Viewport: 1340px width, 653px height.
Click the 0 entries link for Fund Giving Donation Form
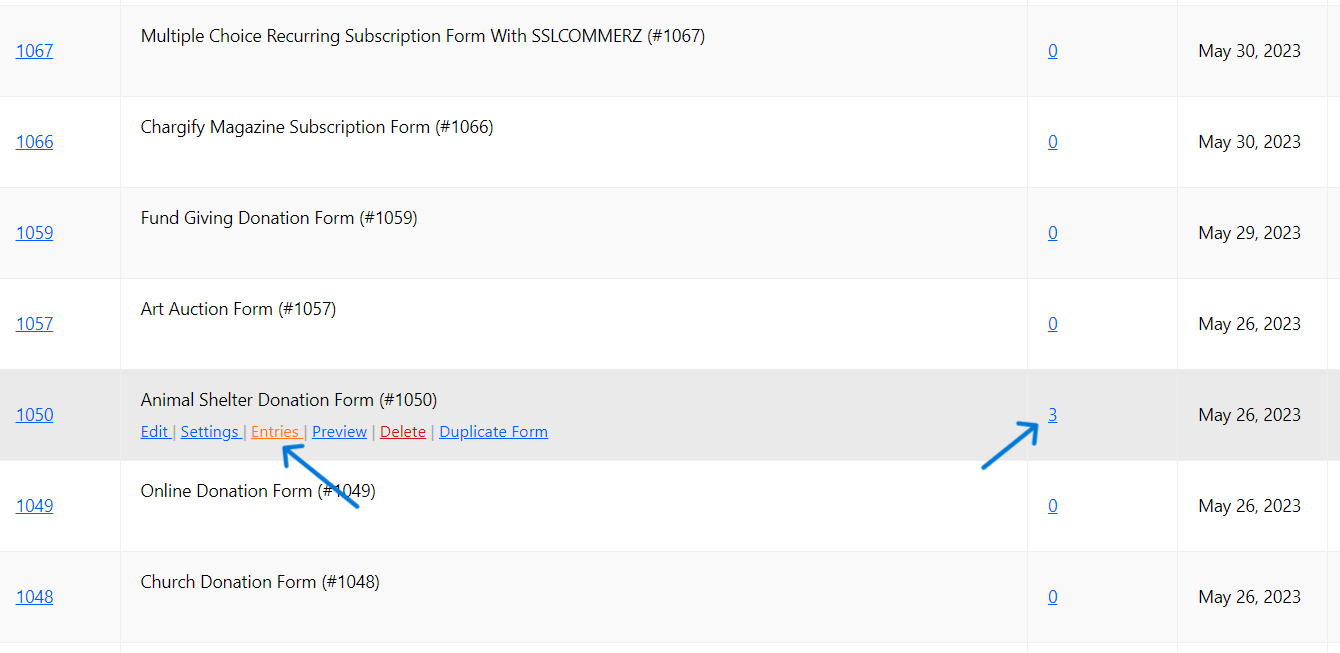[1052, 232]
